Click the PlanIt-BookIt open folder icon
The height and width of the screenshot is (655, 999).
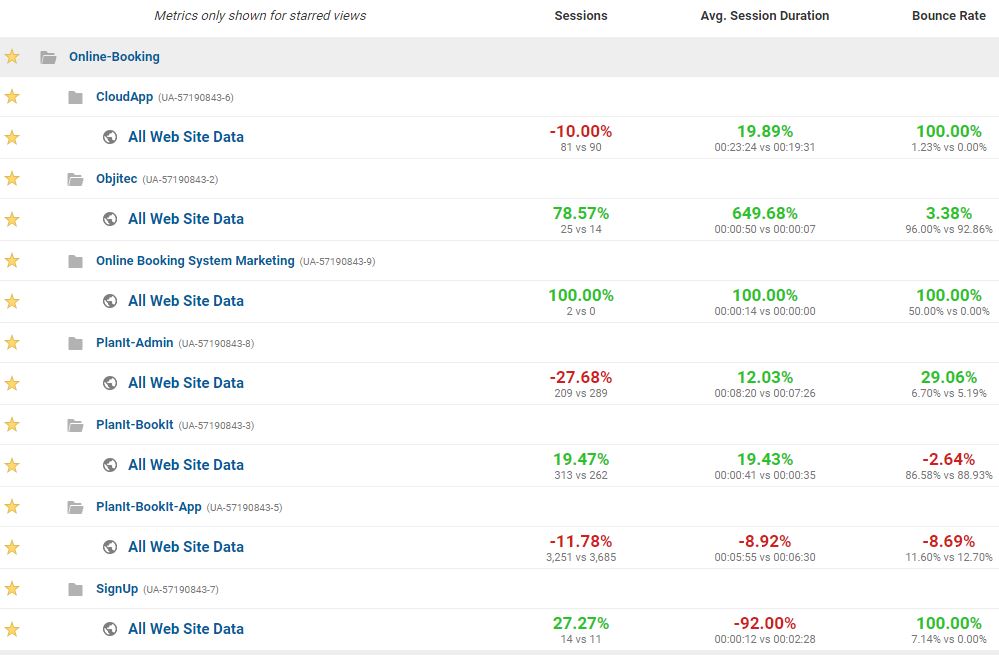[x=75, y=426]
